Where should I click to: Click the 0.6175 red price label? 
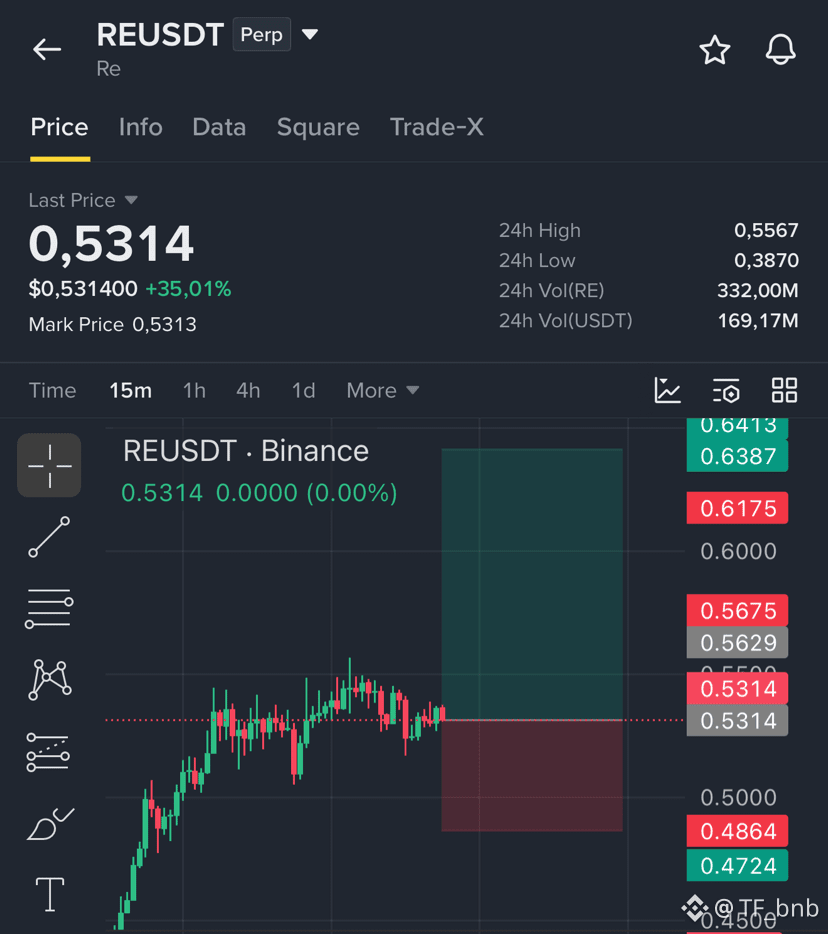pos(737,508)
